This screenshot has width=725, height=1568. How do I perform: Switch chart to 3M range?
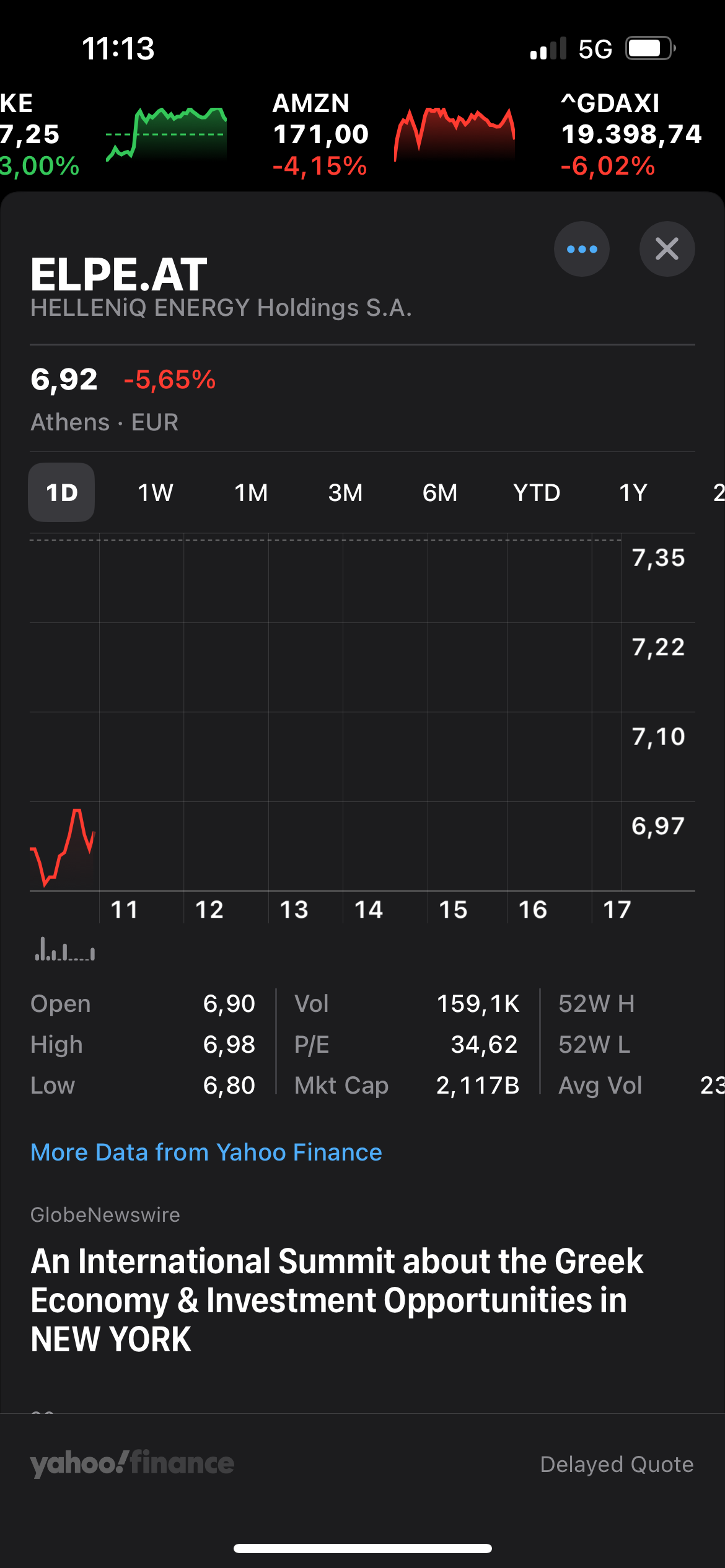click(x=345, y=492)
